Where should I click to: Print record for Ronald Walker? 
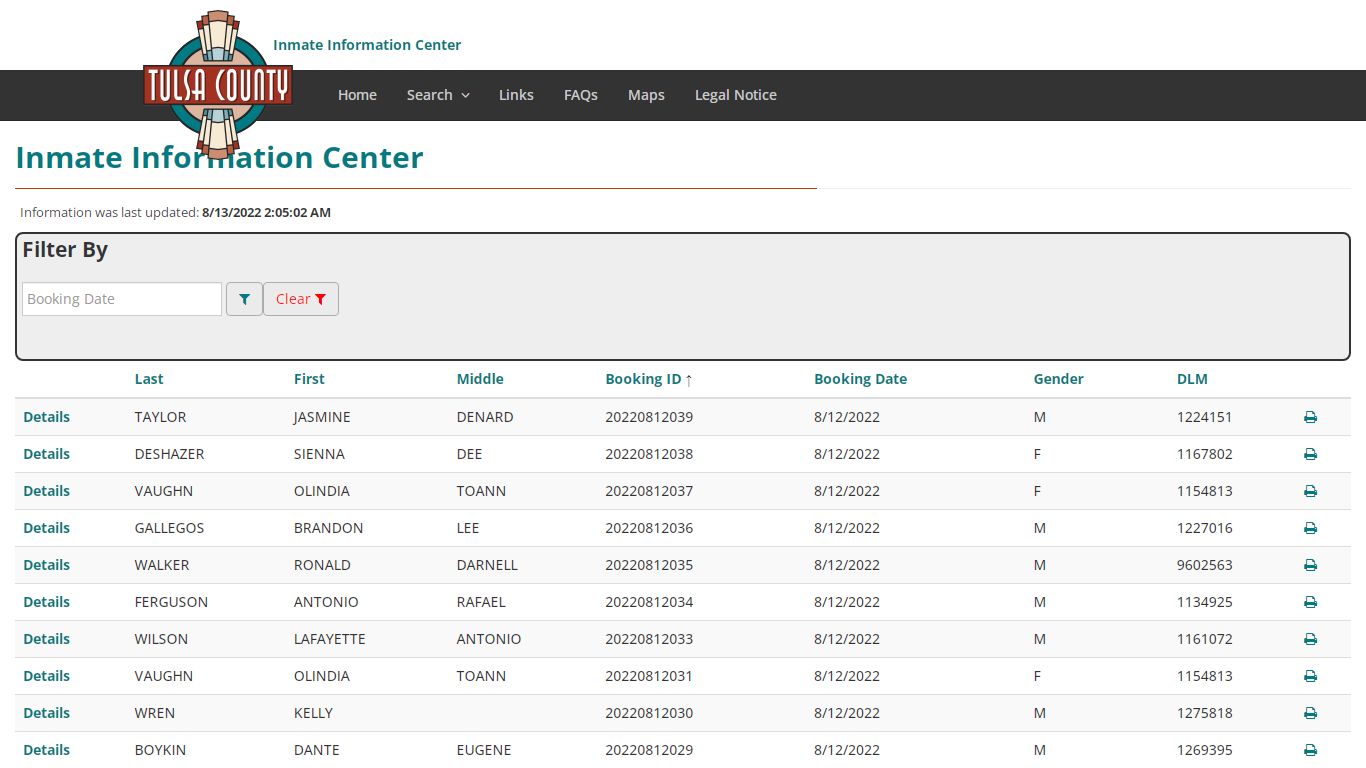coord(1310,565)
